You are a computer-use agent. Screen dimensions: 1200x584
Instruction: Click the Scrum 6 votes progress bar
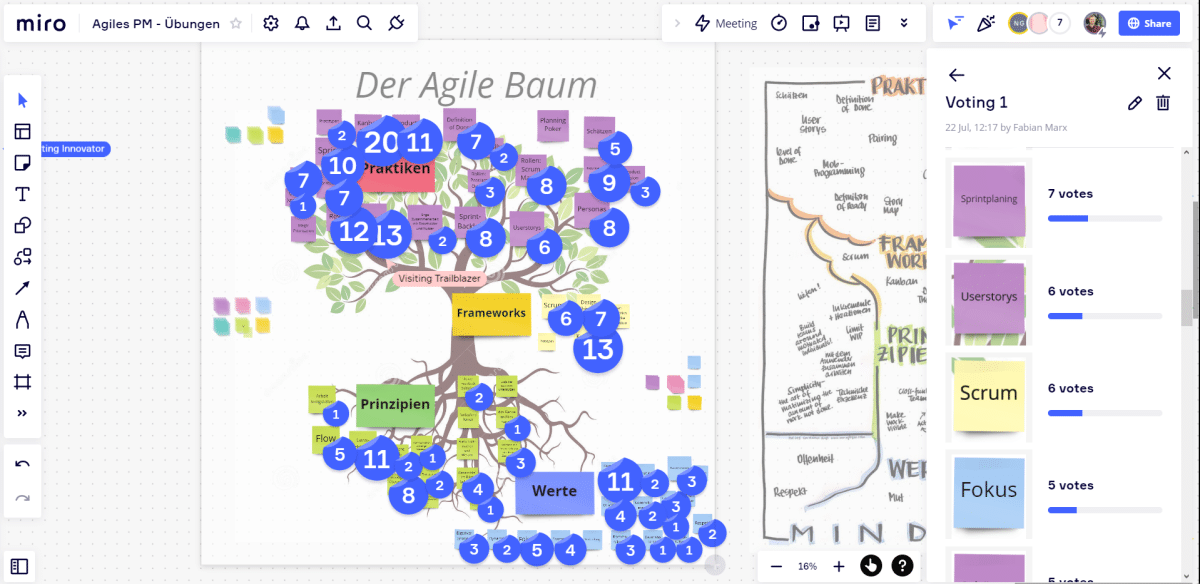(x=1105, y=412)
